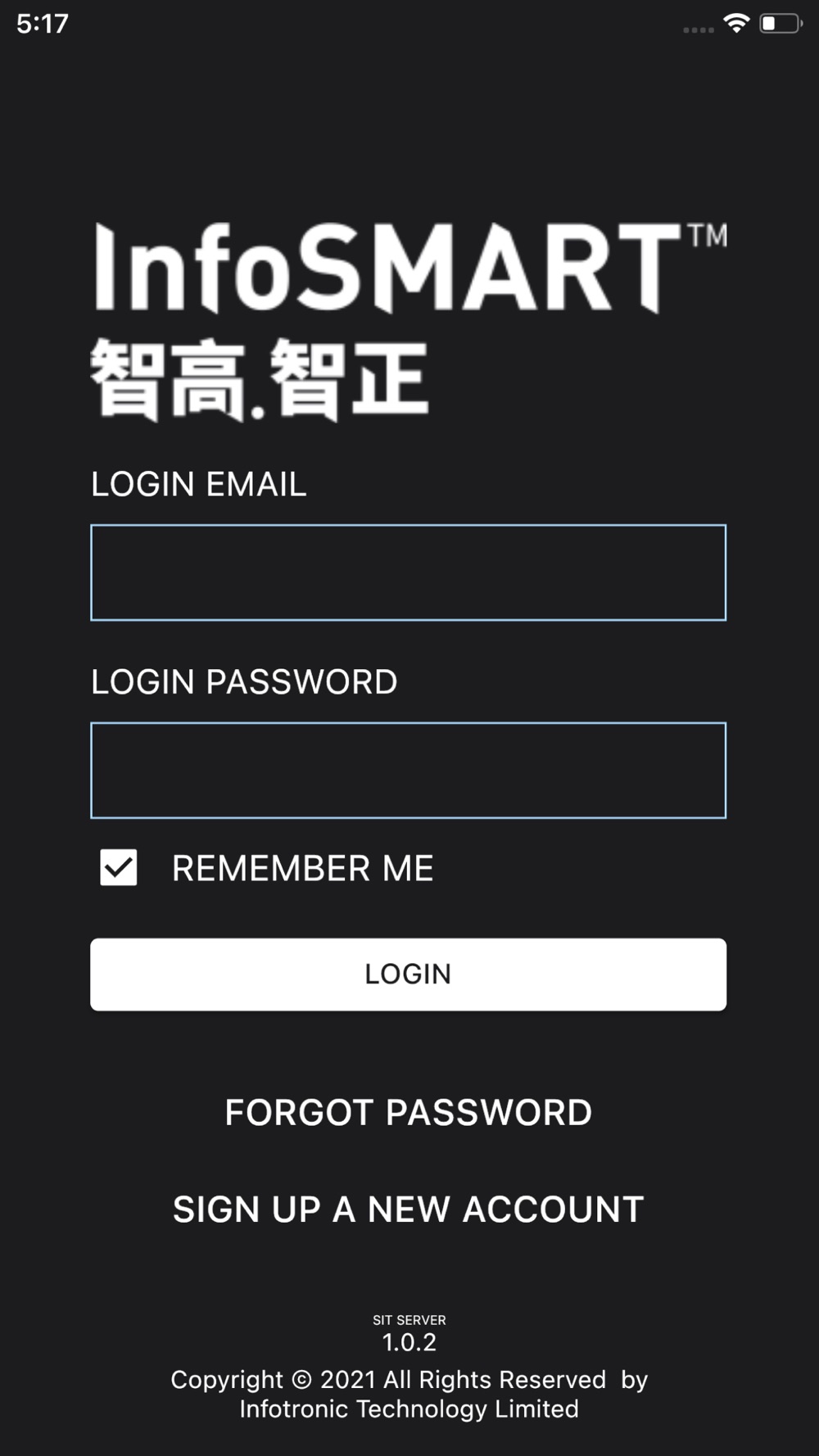
Task: Focus the Login Email field
Action: (409, 572)
